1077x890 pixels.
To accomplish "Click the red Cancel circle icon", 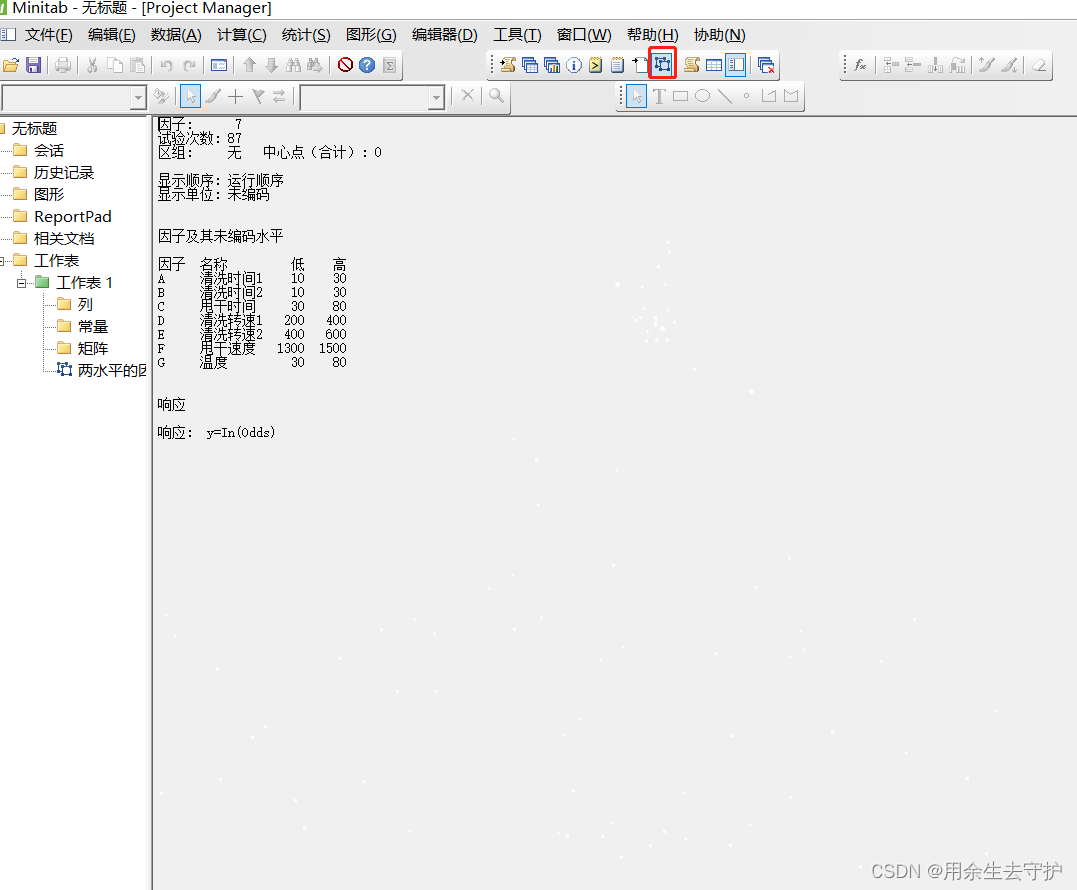I will click(345, 65).
